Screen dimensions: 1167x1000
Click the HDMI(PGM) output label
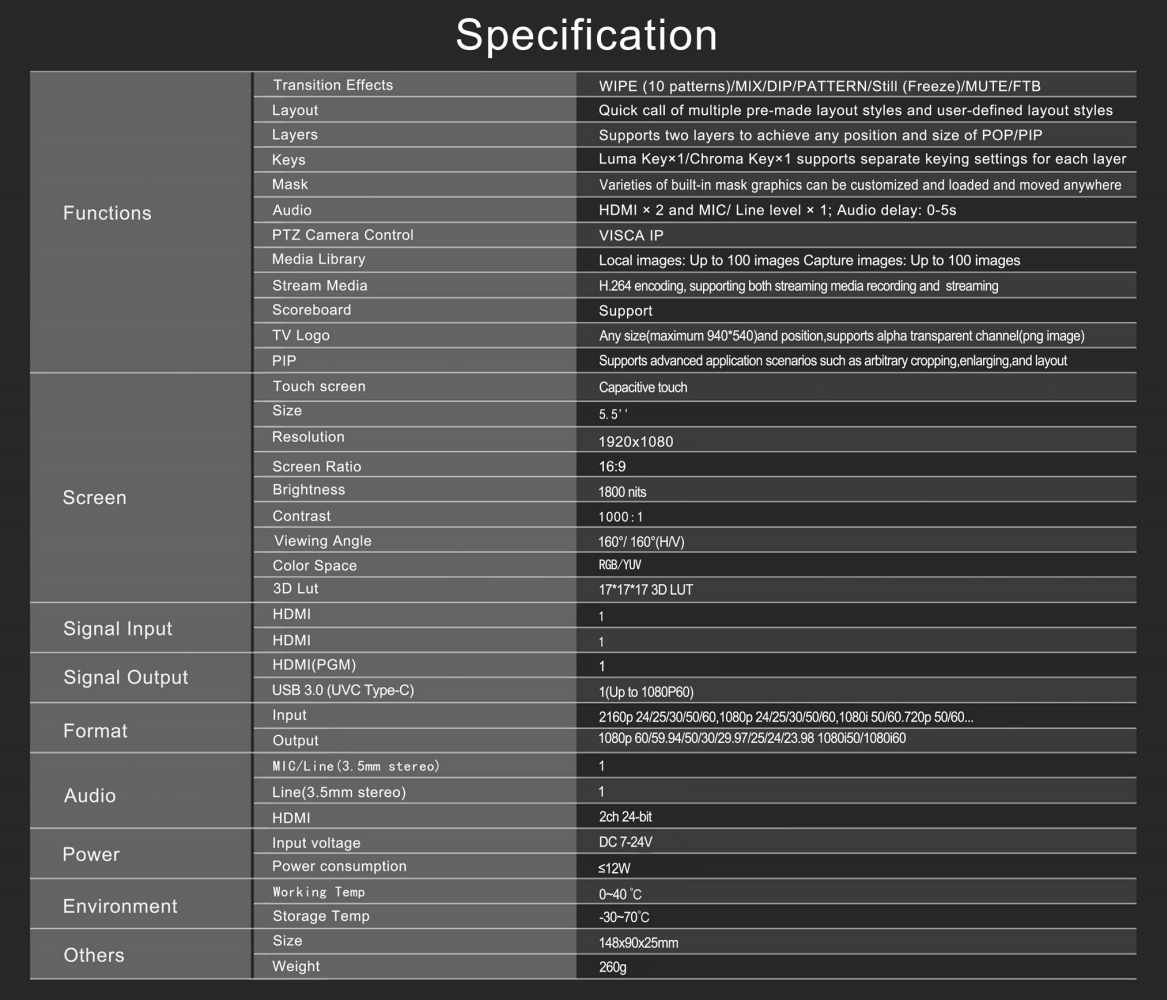(314, 665)
